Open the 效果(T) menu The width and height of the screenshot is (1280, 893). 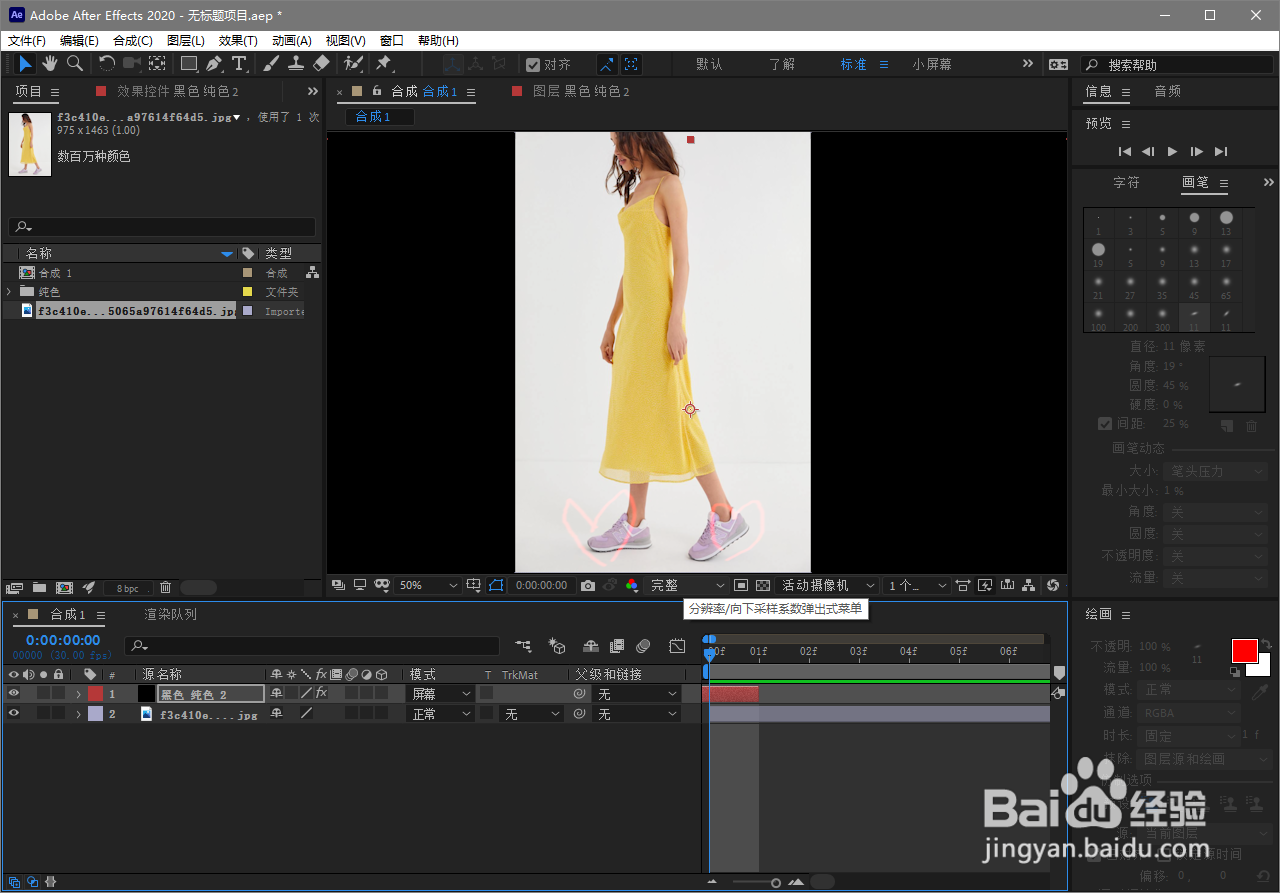[x=238, y=41]
